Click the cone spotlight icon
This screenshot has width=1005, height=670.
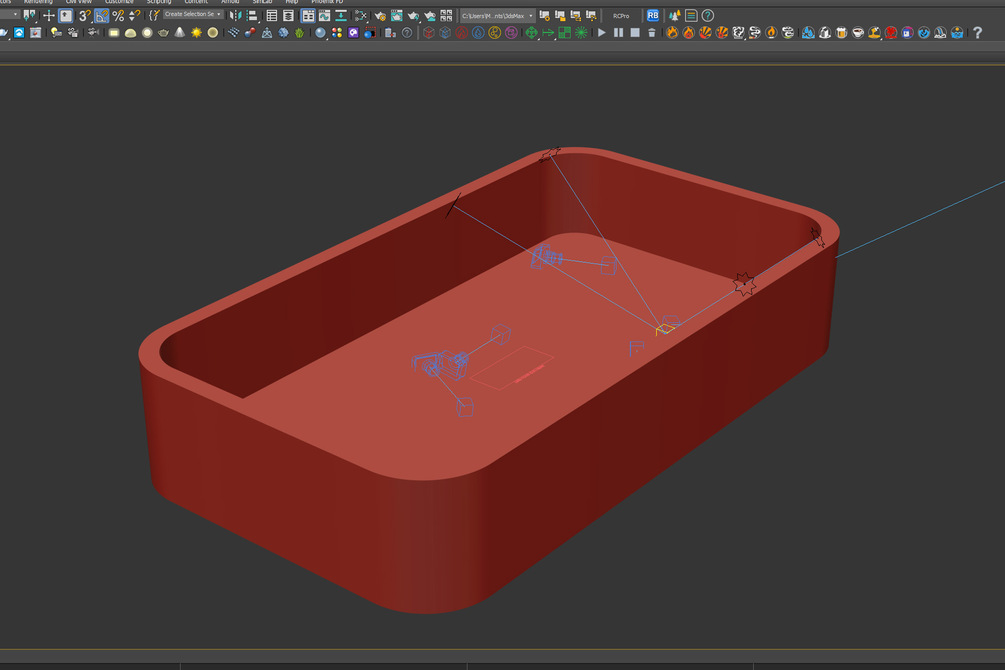coord(179,32)
